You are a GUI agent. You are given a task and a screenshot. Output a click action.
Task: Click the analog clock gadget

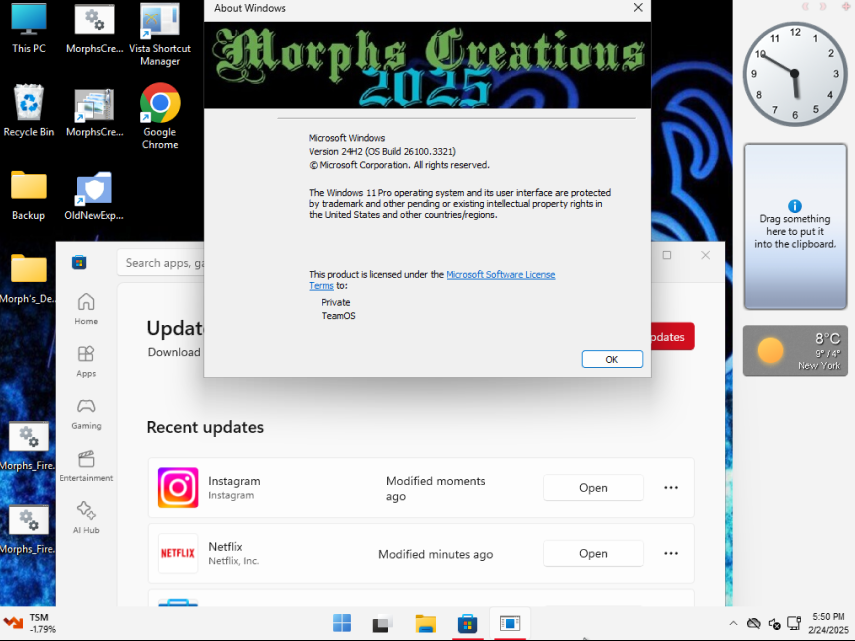point(794,74)
